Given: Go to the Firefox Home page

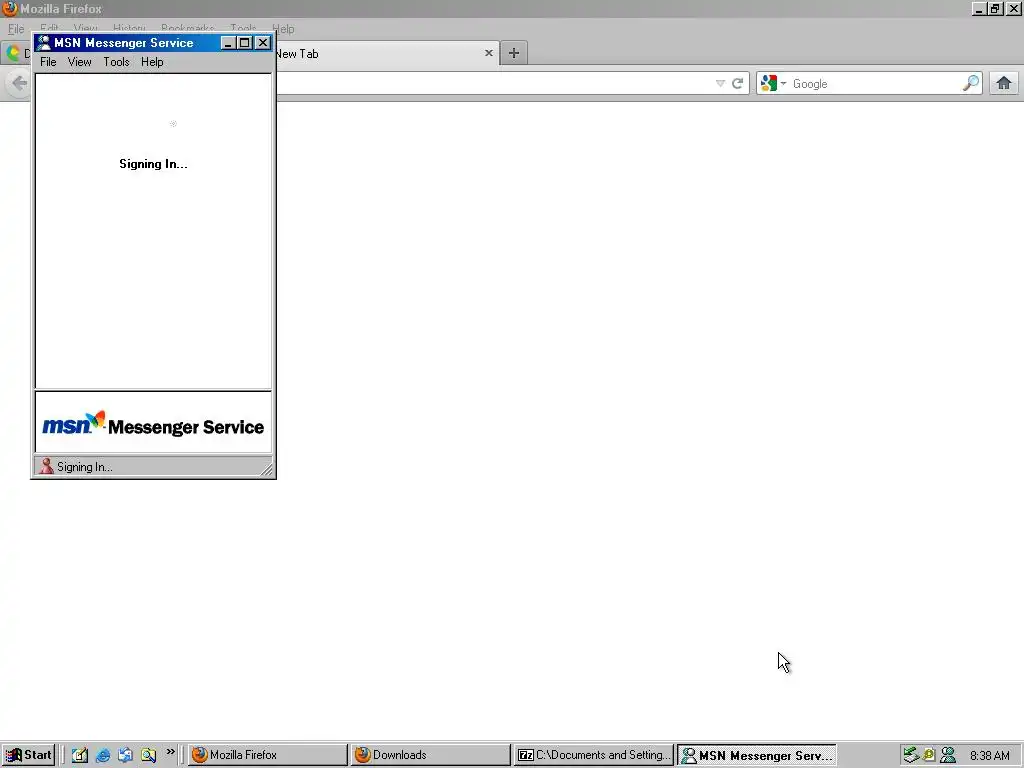Looking at the screenshot, I should point(1004,83).
